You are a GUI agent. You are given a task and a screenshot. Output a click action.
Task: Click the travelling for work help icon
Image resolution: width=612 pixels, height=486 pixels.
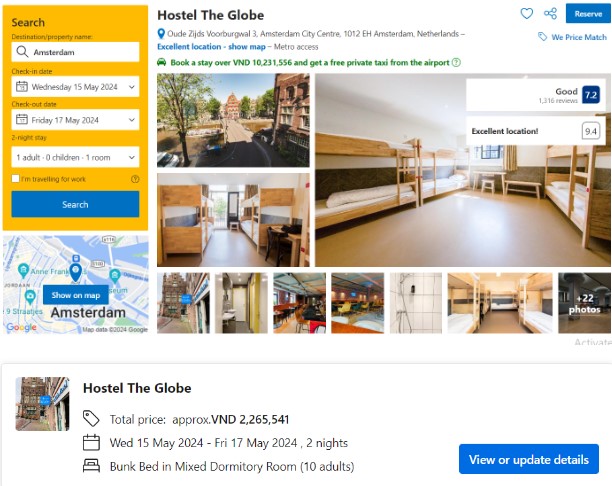tap(135, 179)
